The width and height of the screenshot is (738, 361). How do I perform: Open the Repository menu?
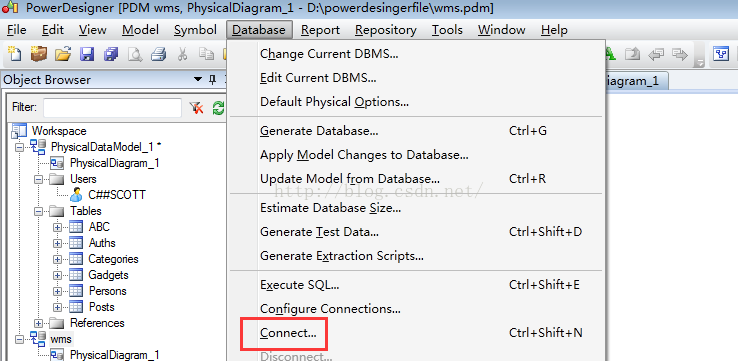click(x=386, y=30)
